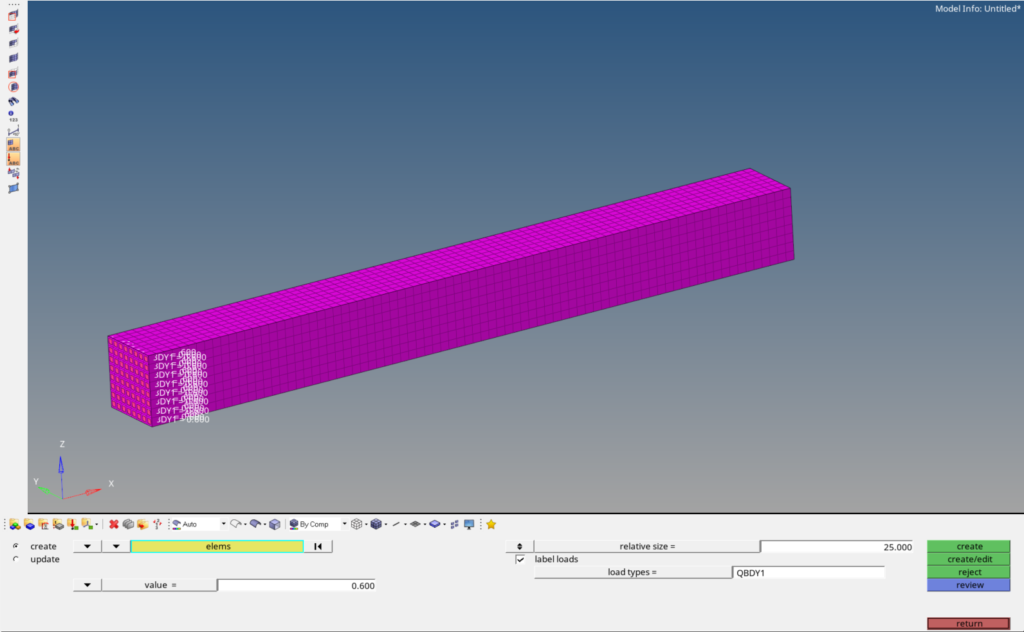Click the yellow elems entity selector

coord(217,547)
